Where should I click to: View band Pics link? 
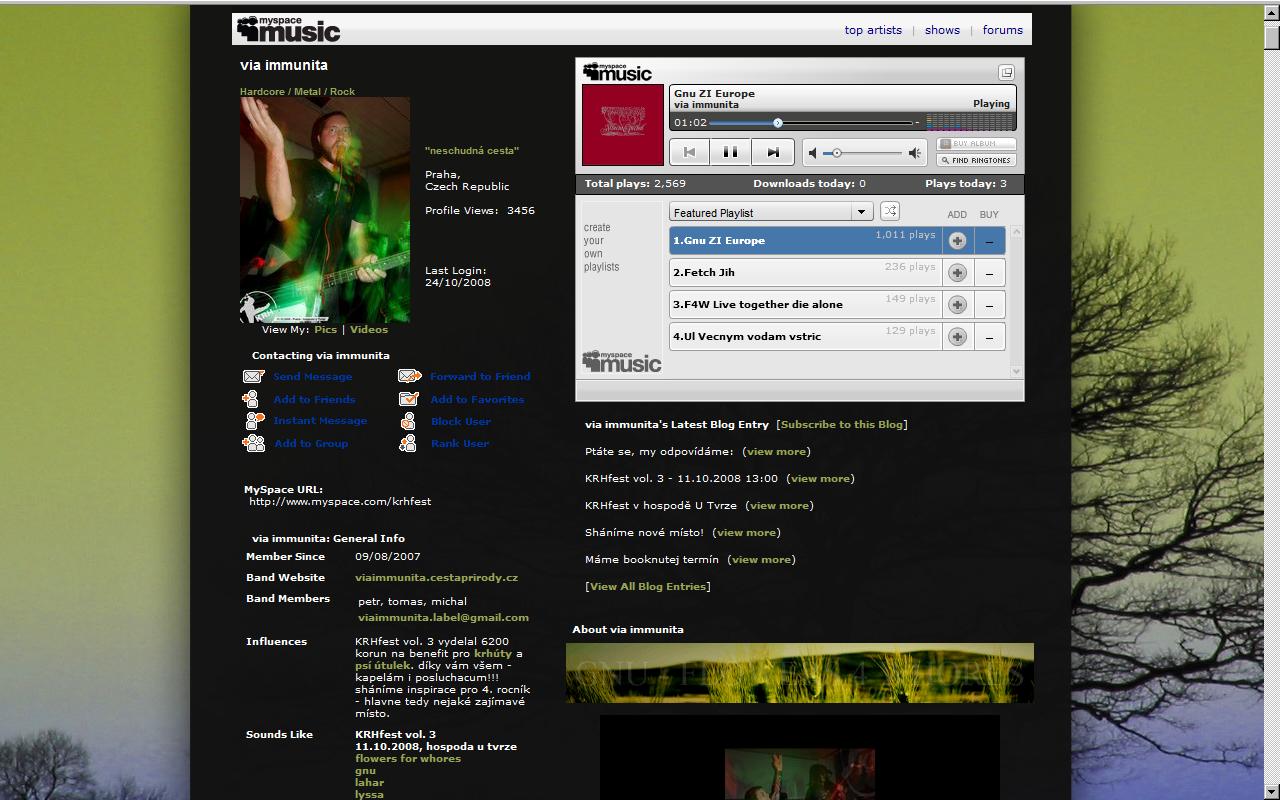coord(326,329)
